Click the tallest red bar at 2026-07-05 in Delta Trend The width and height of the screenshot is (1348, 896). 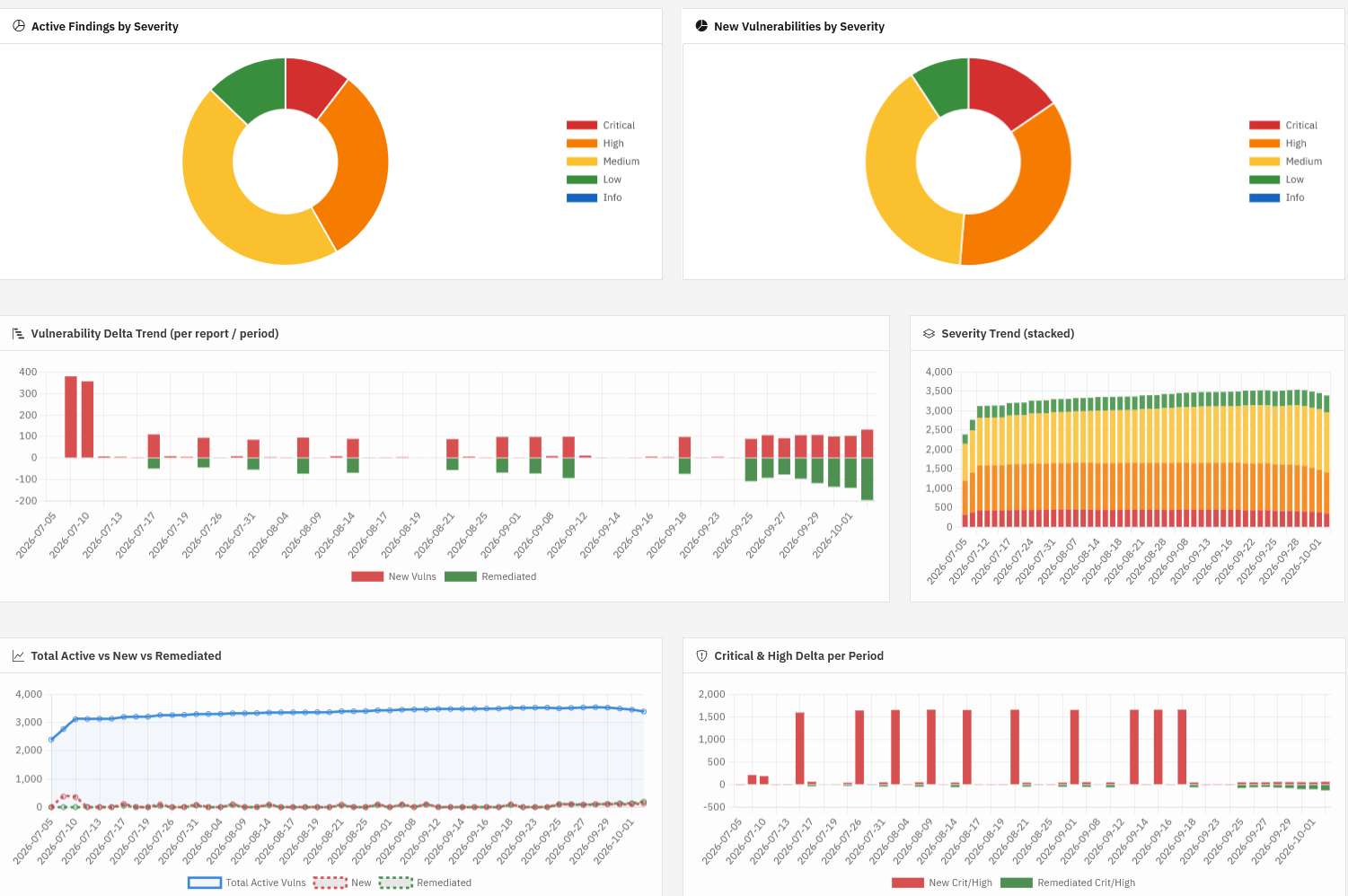tap(71, 417)
